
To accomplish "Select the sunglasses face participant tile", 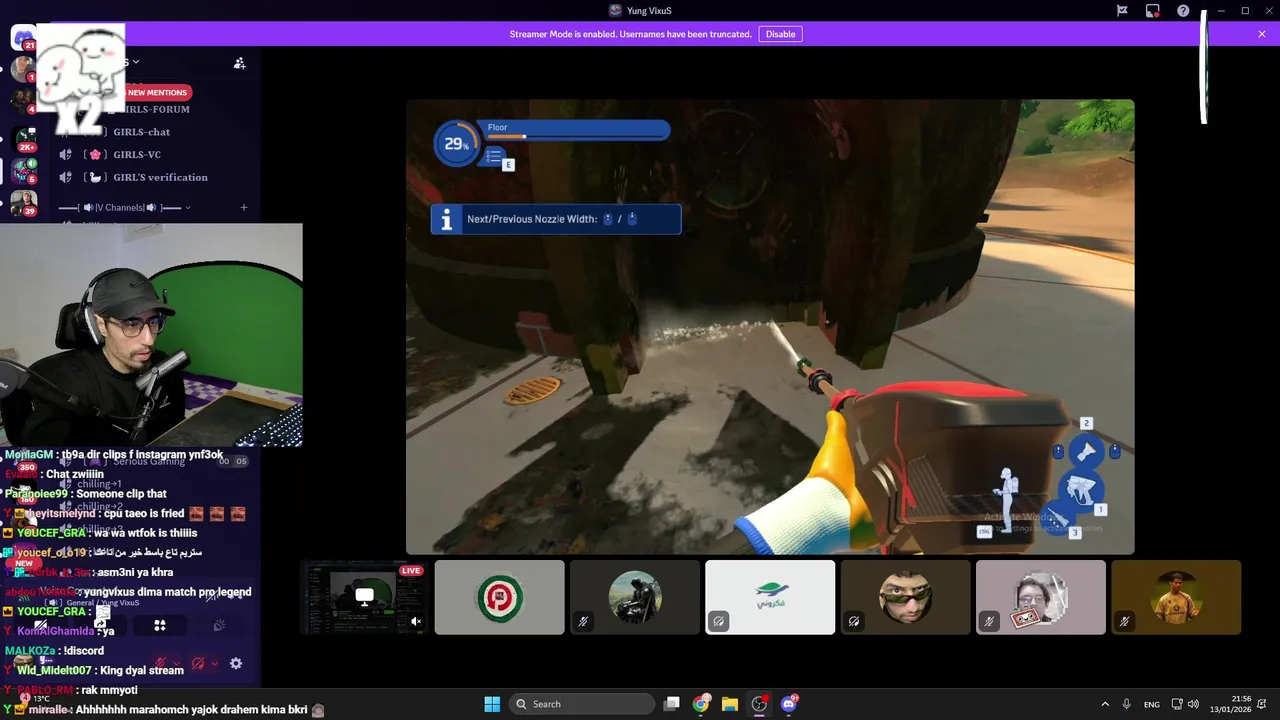I will coord(905,597).
